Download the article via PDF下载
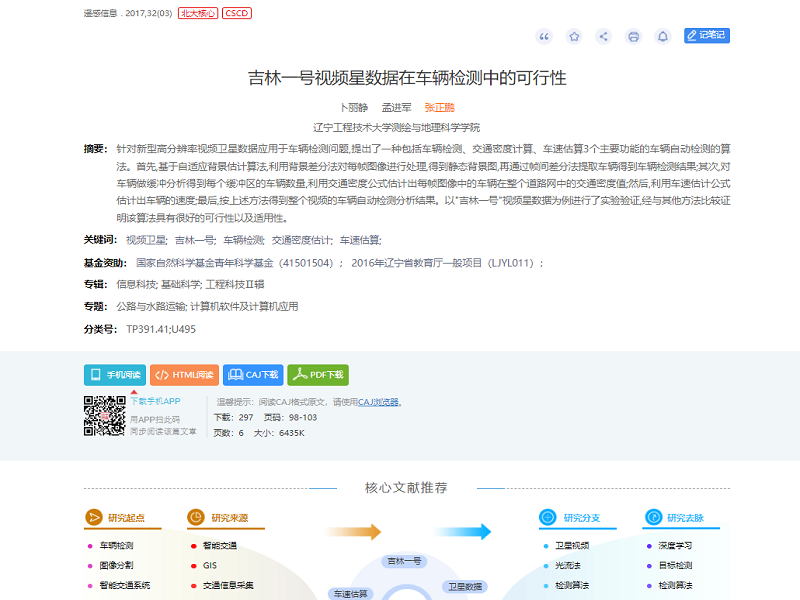800x600 pixels. point(318,375)
